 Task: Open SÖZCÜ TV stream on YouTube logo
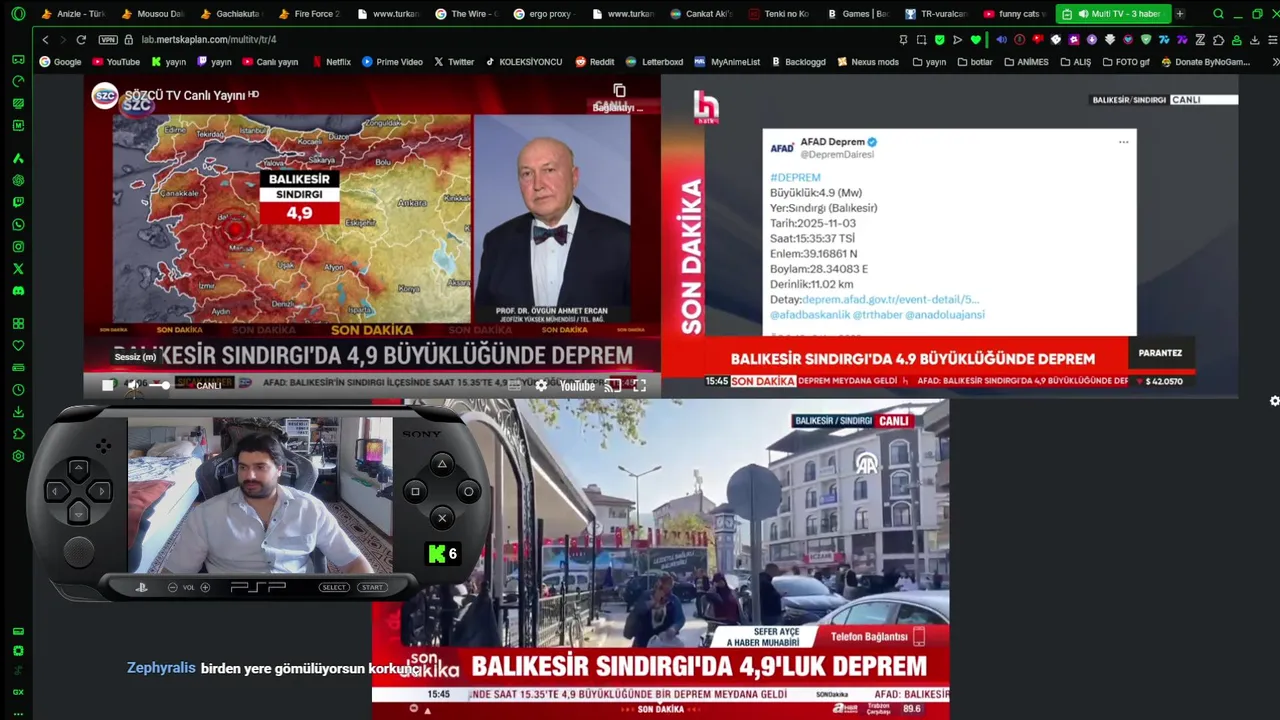[577, 385]
